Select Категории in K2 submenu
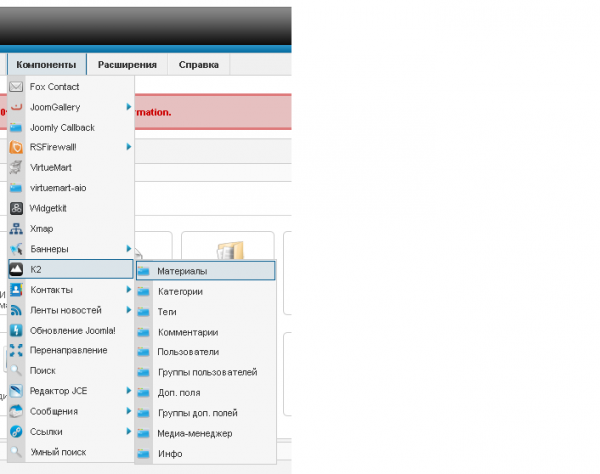This screenshot has width=600, height=474. [x=205, y=292]
